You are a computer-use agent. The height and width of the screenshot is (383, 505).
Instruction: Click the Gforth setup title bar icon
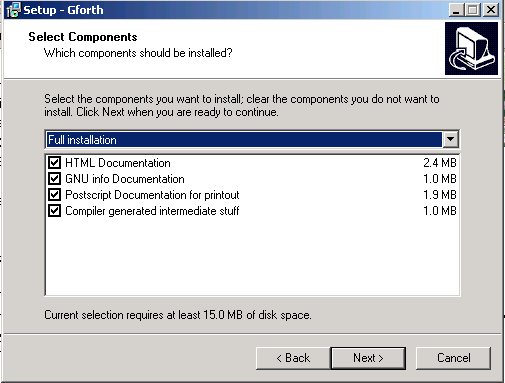(x=13, y=10)
